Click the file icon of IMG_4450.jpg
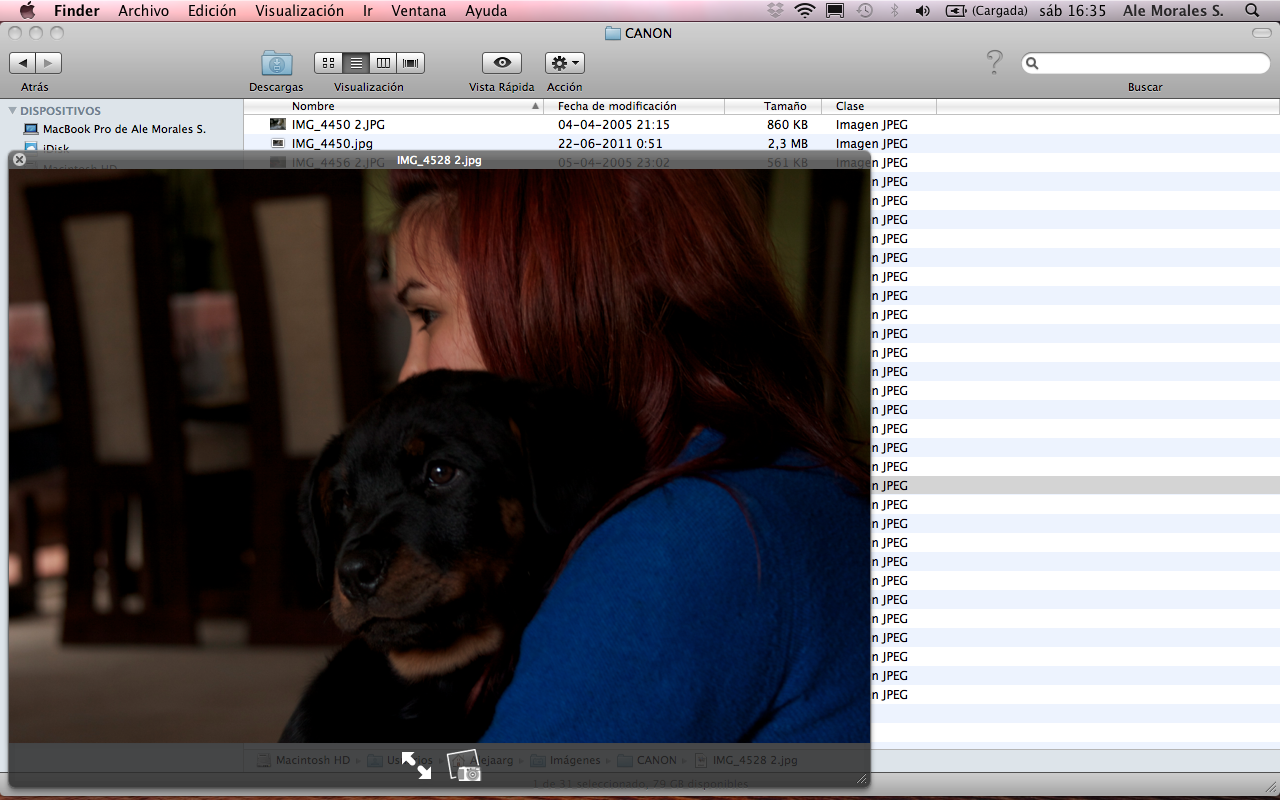1280x800 pixels. [278, 144]
